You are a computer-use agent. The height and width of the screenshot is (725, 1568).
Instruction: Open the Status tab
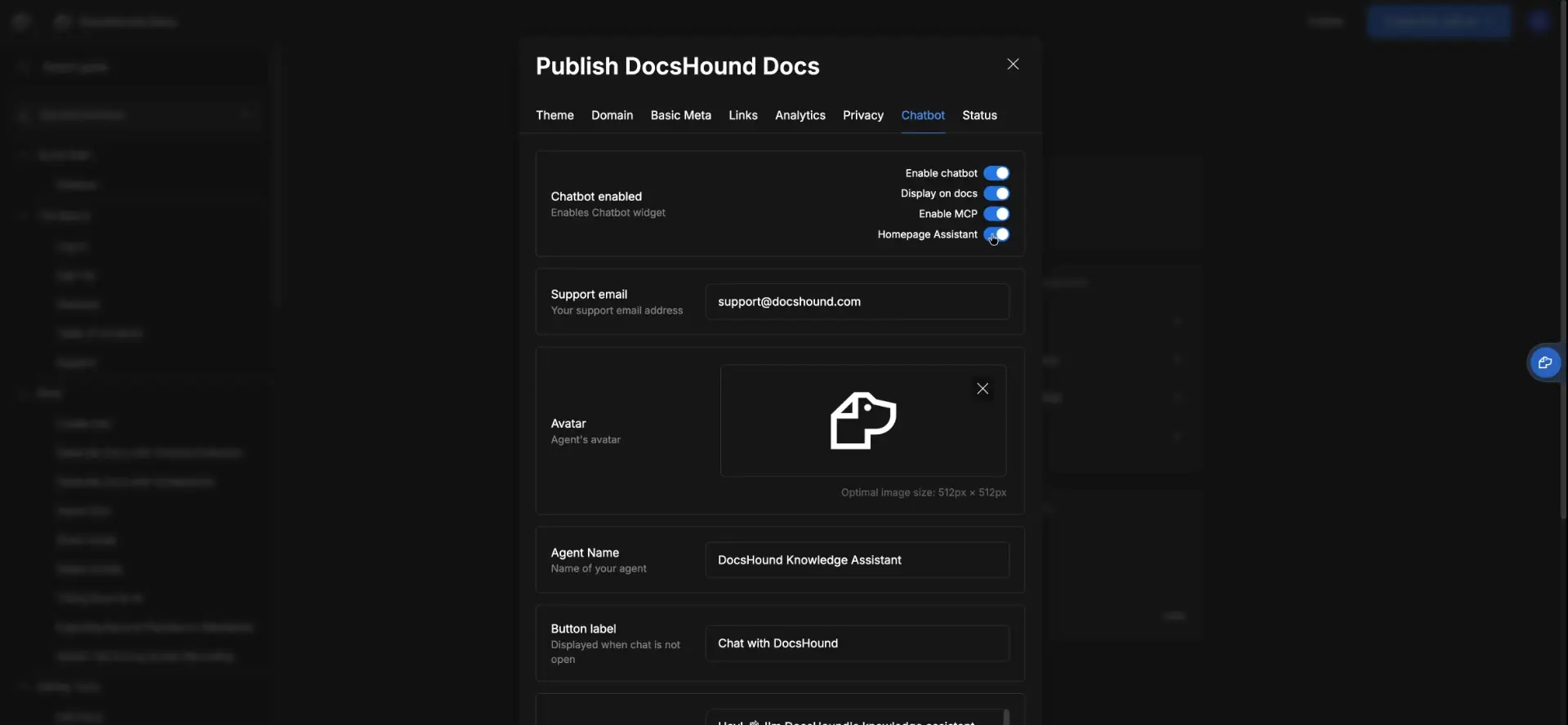979,115
